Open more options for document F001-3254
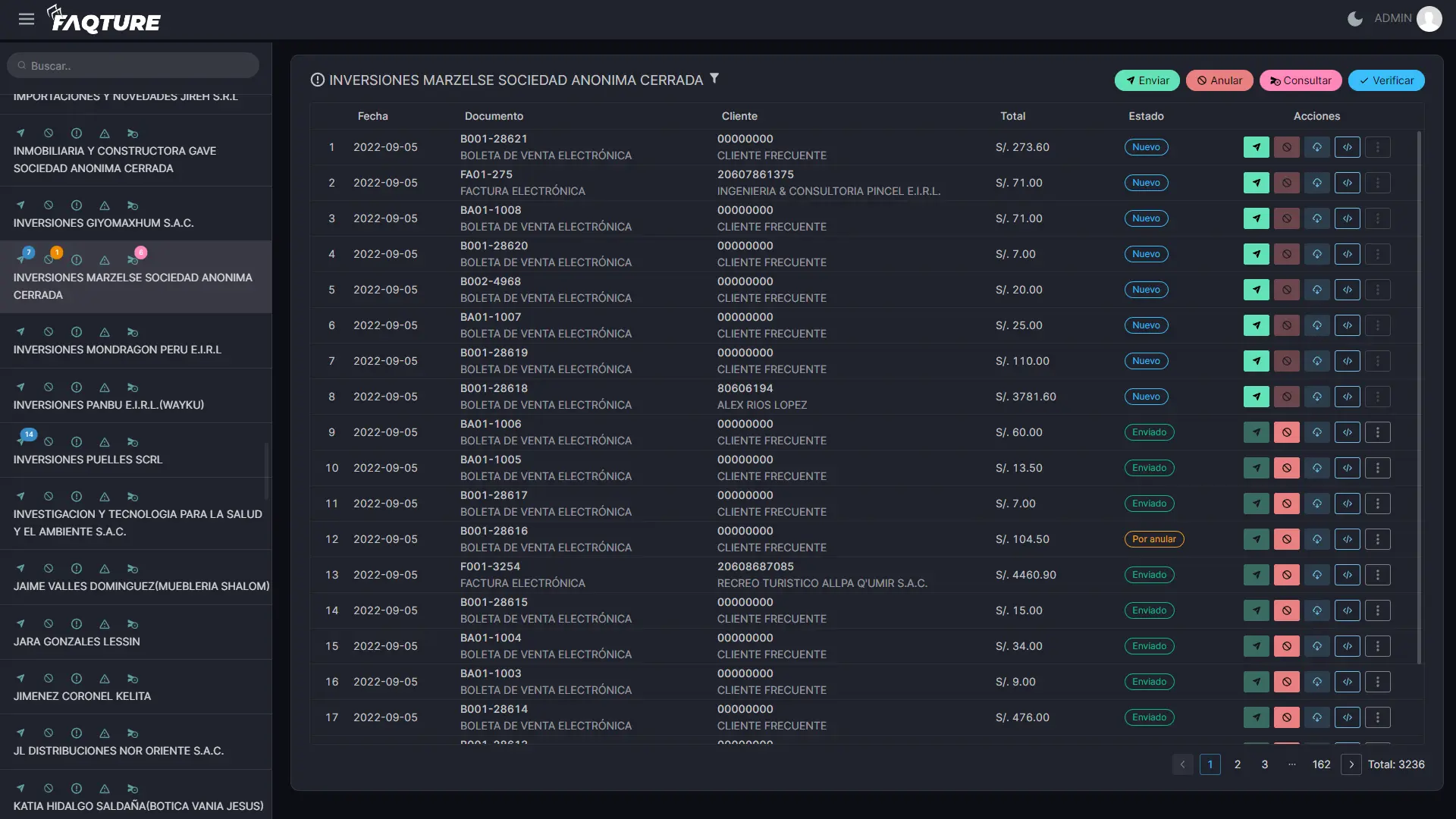Viewport: 1456px width, 819px height. click(1377, 575)
